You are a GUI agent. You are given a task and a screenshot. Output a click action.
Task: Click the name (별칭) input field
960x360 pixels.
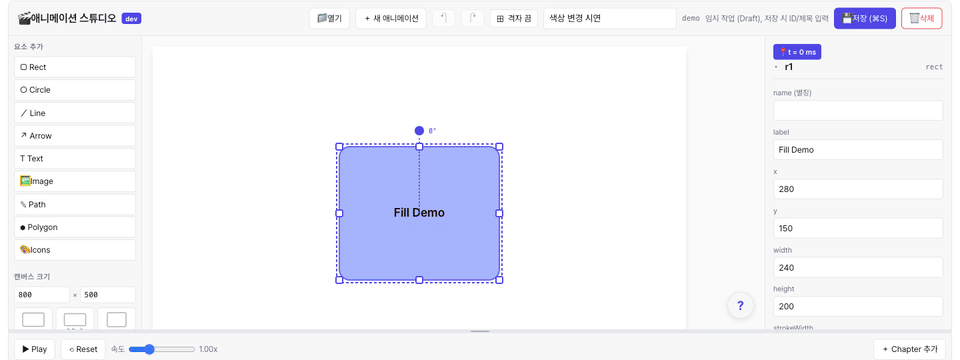858,111
